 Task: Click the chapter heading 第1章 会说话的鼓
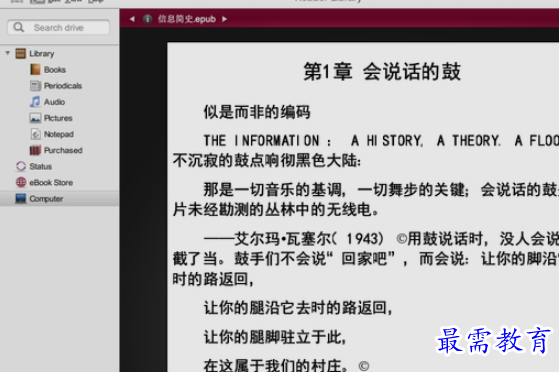[x=382, y=71]
